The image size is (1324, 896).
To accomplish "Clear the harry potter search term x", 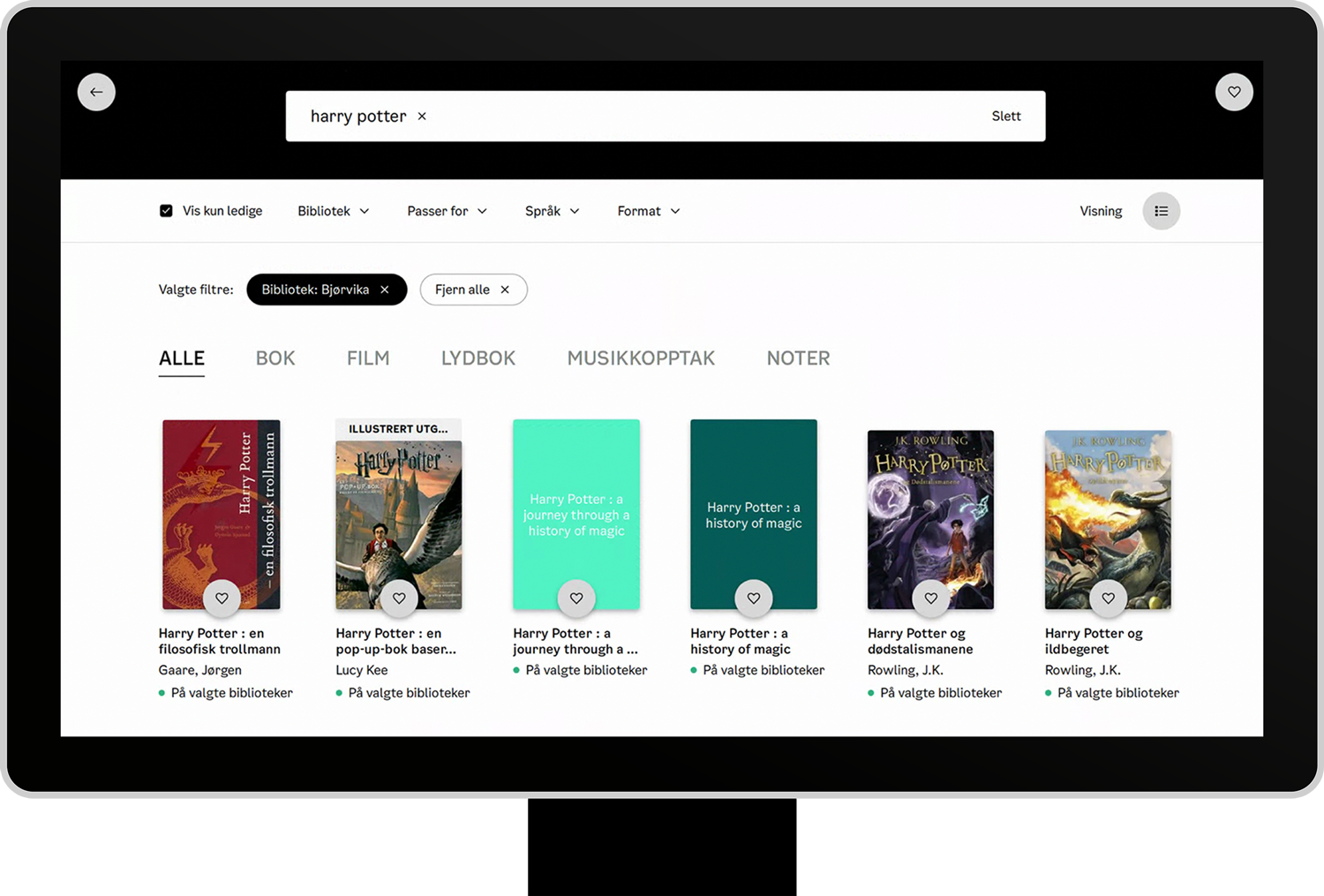I will [422, 117].
